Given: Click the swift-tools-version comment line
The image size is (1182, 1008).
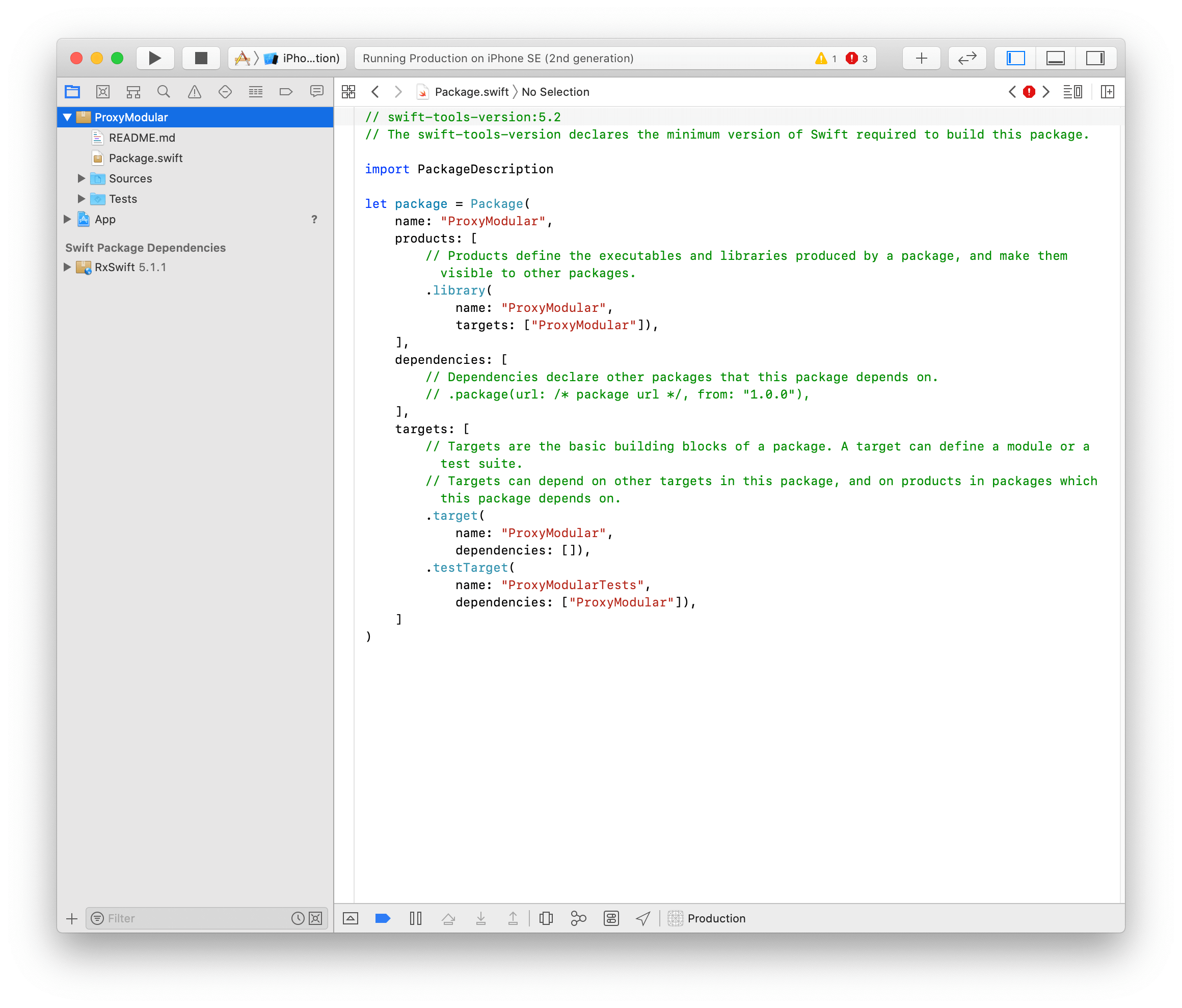Looking at the screenshot, I should (x=463, y=117).
